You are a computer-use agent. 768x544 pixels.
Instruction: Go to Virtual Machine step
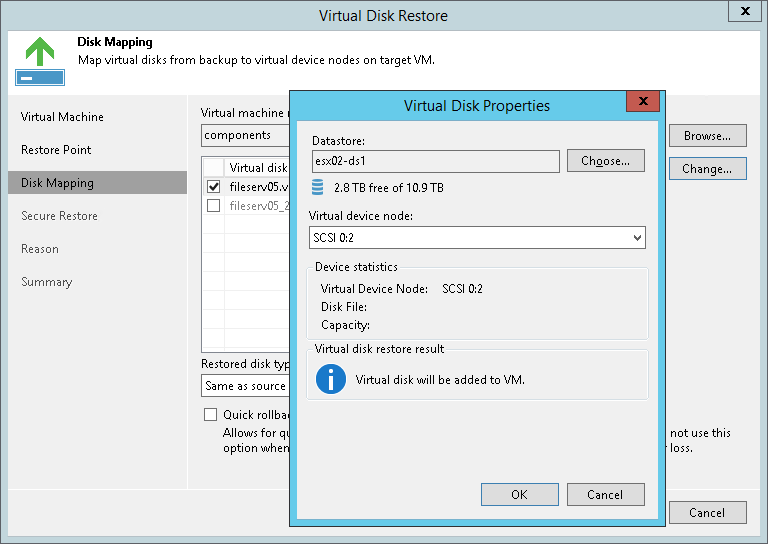pyautogui.click(x=62, y=117)
